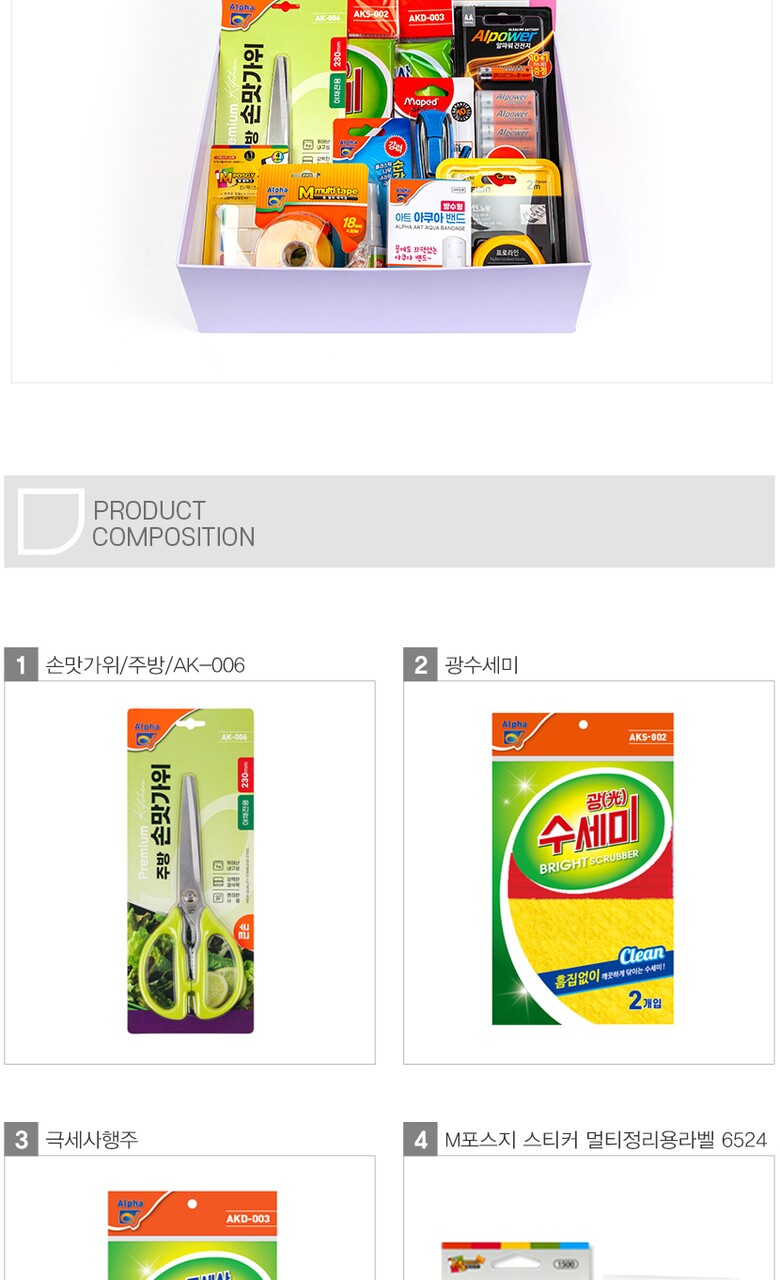Image resolution: width=780 pixels, height=1280 pixels.
Task: Select the 광수세미 product title
Action: [x=481, y=665]
